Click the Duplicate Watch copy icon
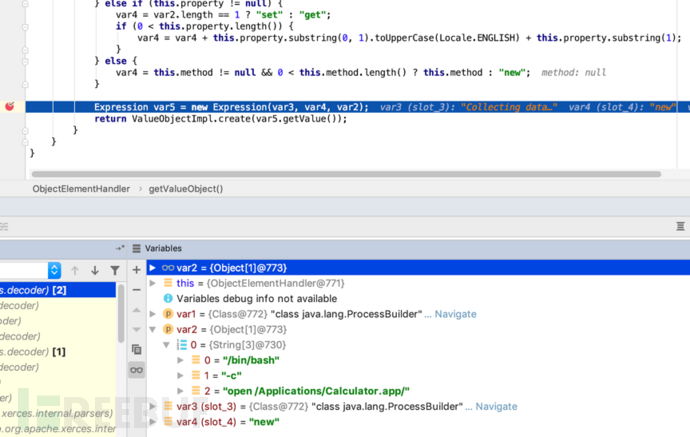The image size is (690, 437). [x=137, y=349]
